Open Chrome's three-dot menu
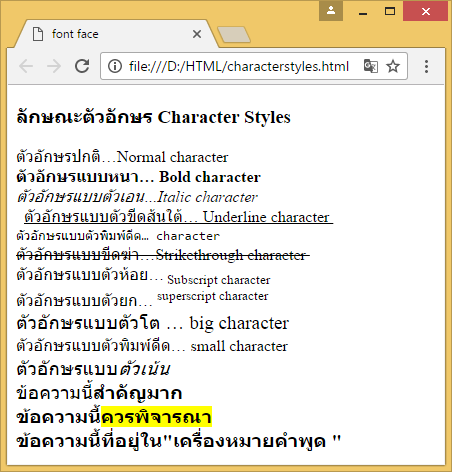Image resolution: width=452 pixels, height=472 pixels. [x=426, y=66]
